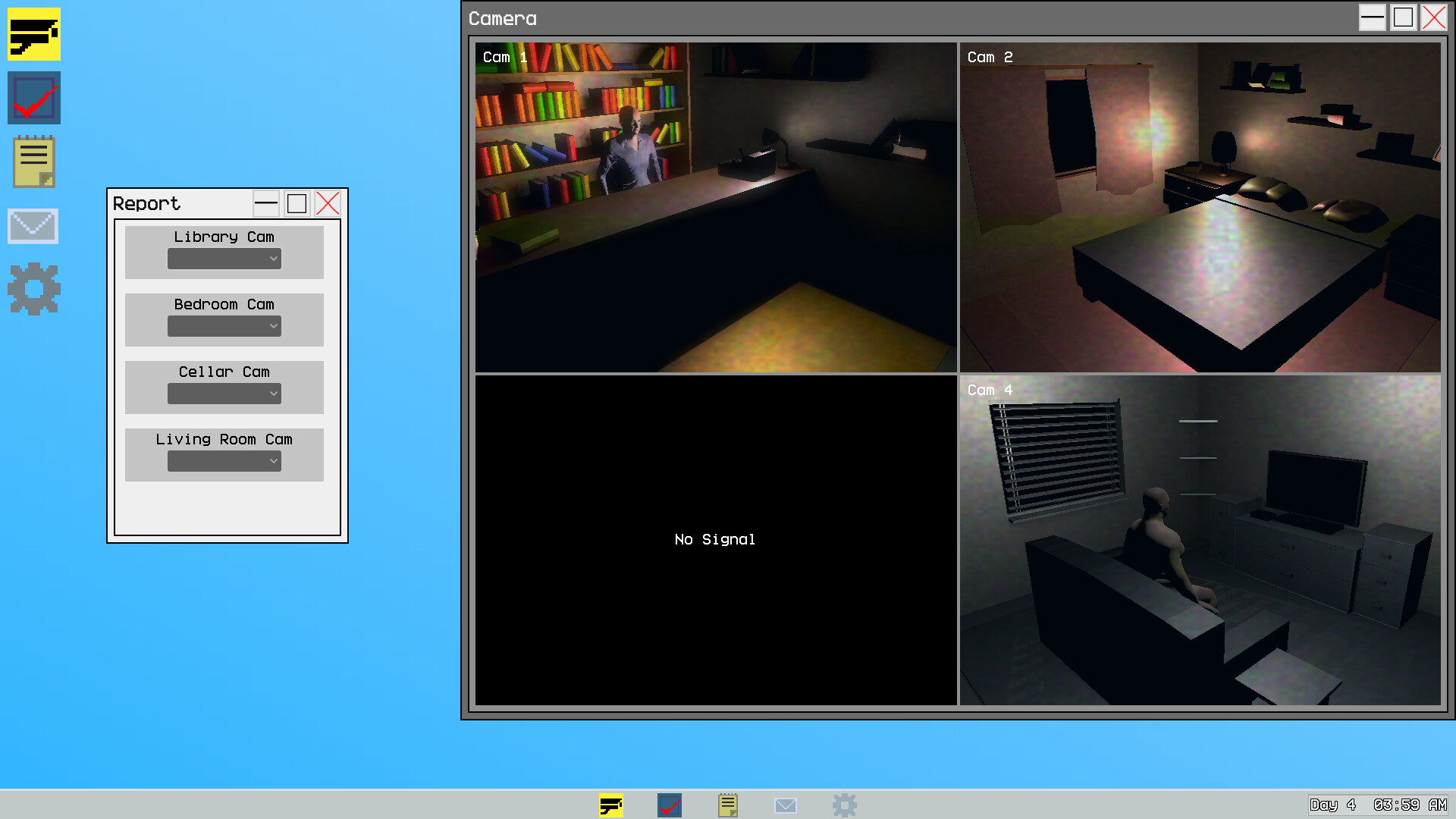This screenshot has width=1456, height=819.
Task: Select the Cam 1 library feed
Action: [716, 207]
